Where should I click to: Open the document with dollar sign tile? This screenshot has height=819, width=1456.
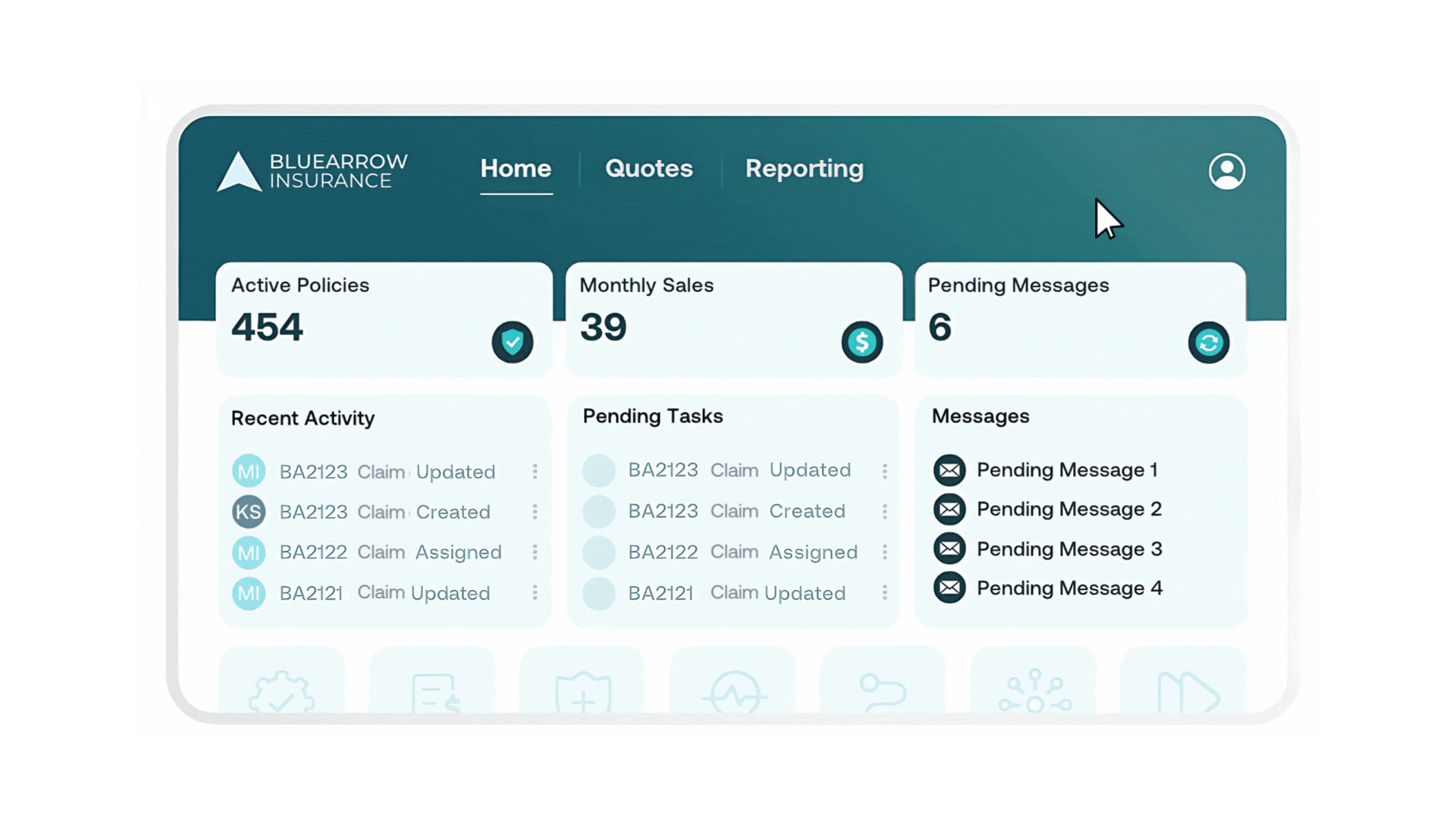tap(432, 681)
